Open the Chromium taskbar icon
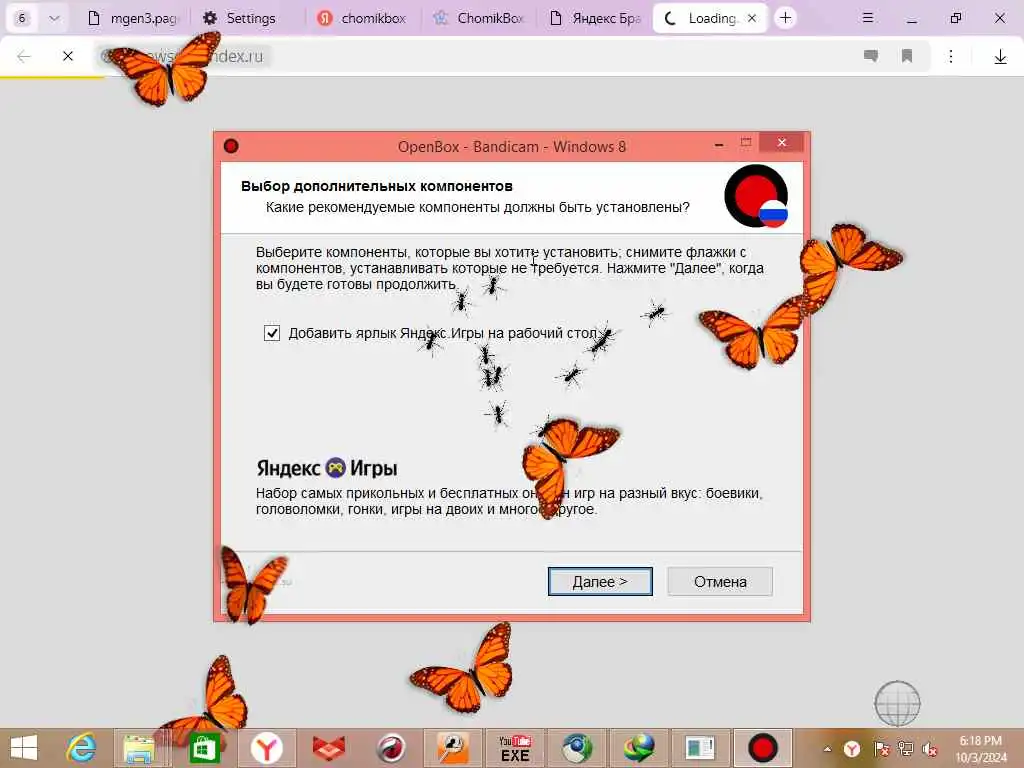The width and height of the screenshot is (1024, 768). point(577,748)
